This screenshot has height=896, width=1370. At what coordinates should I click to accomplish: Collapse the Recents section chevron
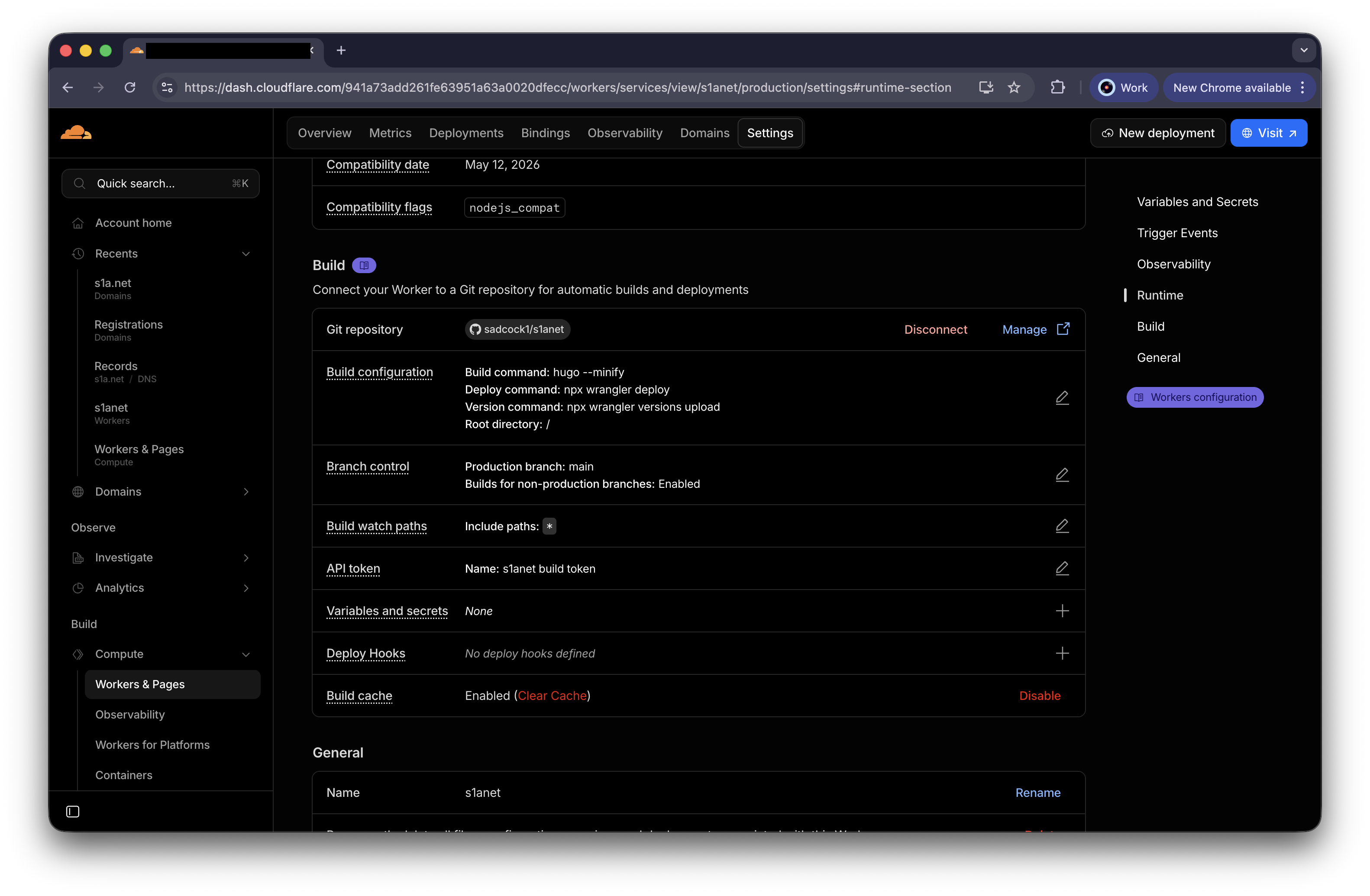click(x=246, y=254)
